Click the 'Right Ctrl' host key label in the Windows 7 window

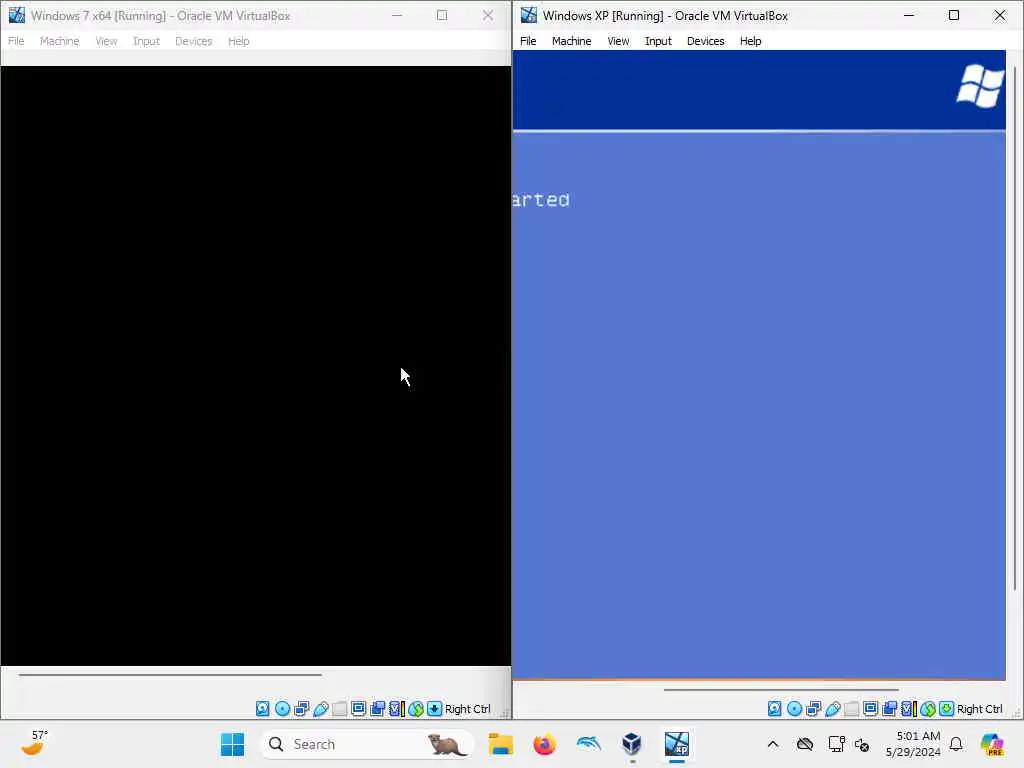tap(468, 709)
